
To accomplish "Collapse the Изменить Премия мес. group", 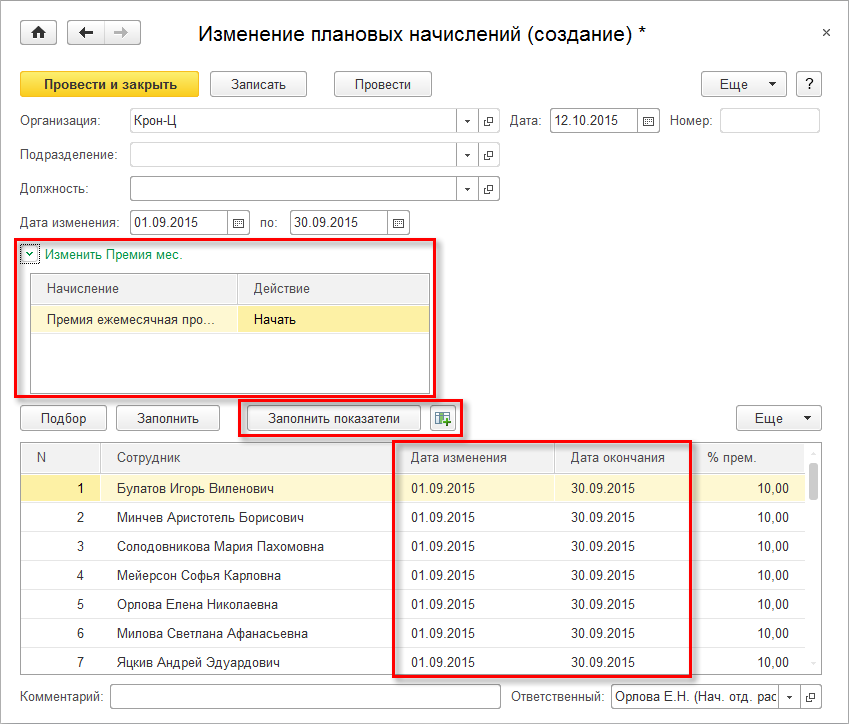I will tap(30, 254).
